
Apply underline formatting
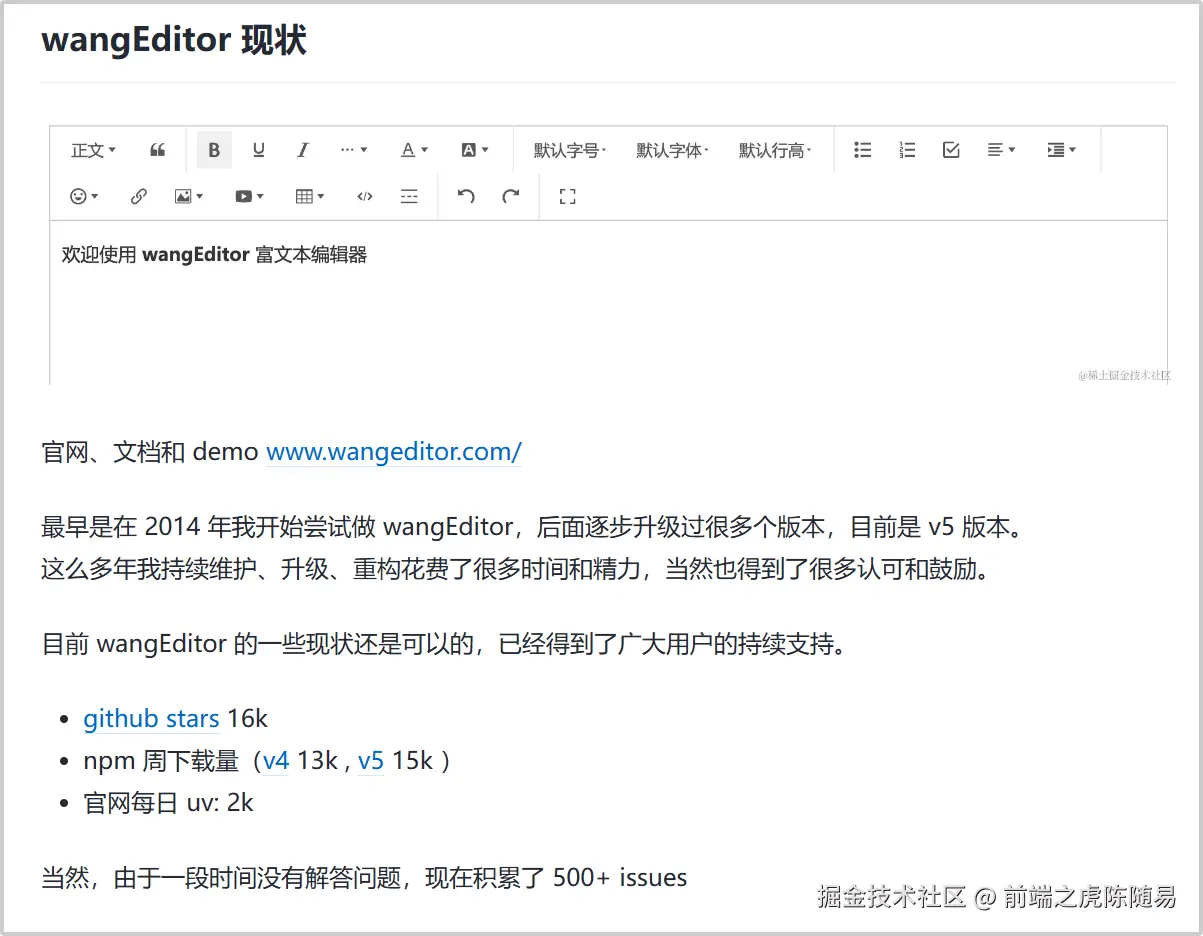[258, 149]
